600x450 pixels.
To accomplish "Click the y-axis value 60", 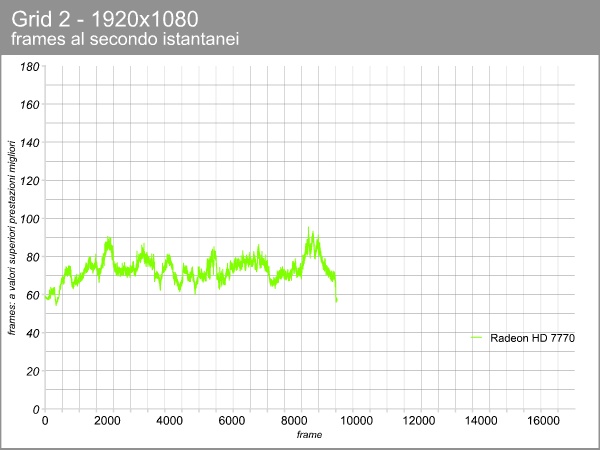I will click(33, 295).
